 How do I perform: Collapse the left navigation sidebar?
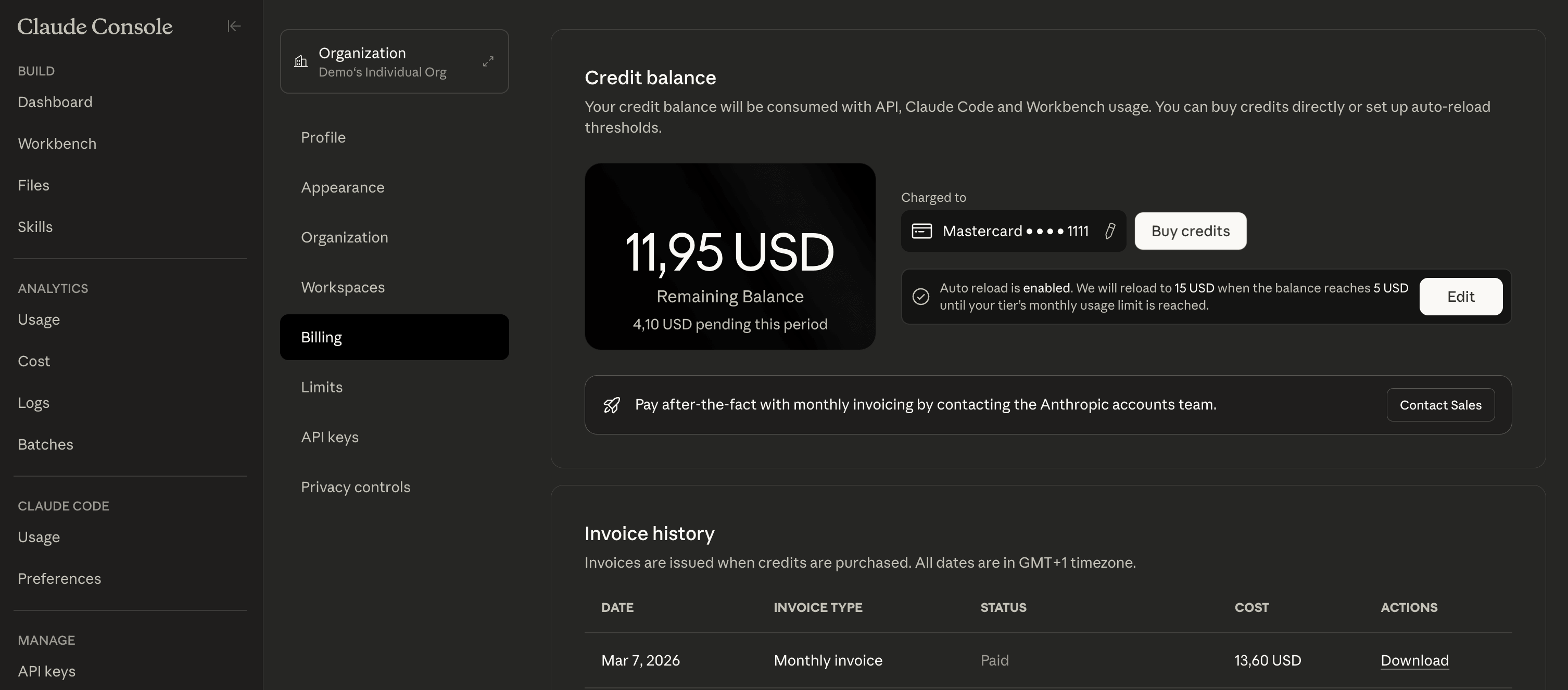pos(234,25)
